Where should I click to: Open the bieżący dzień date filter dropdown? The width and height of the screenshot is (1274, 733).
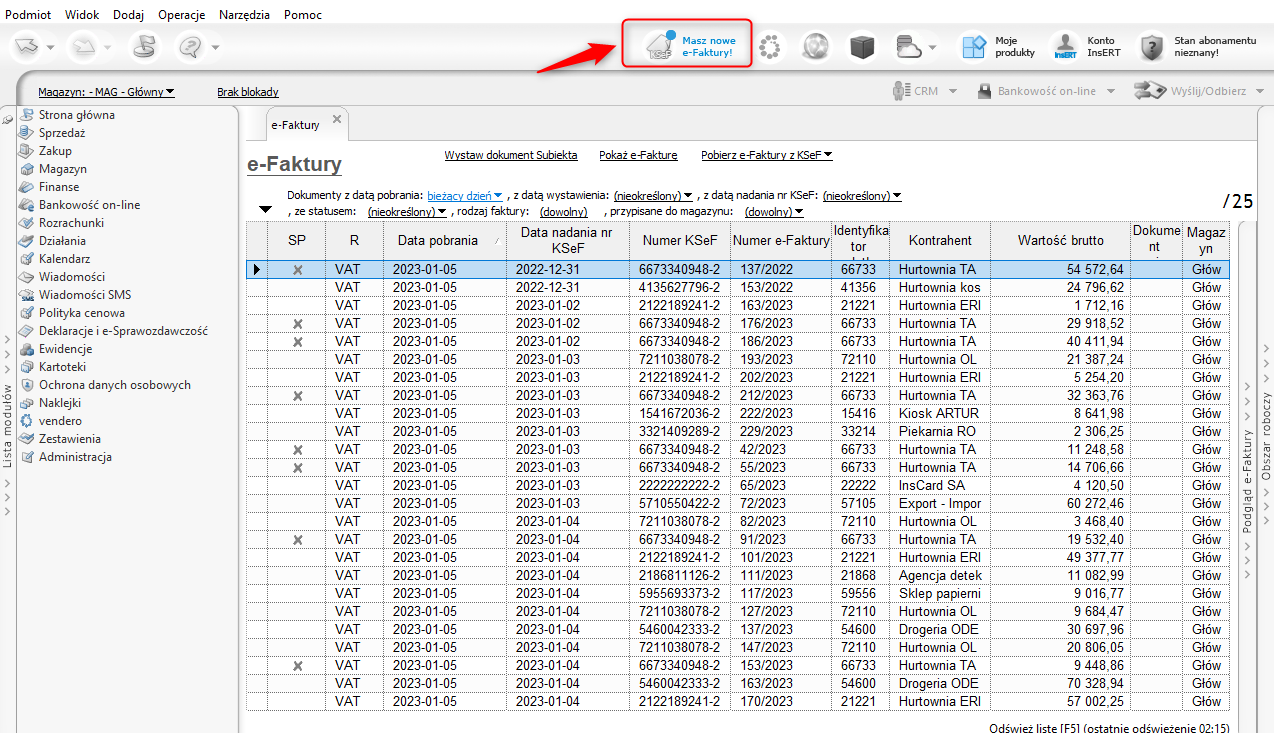(x=465, y=196)
